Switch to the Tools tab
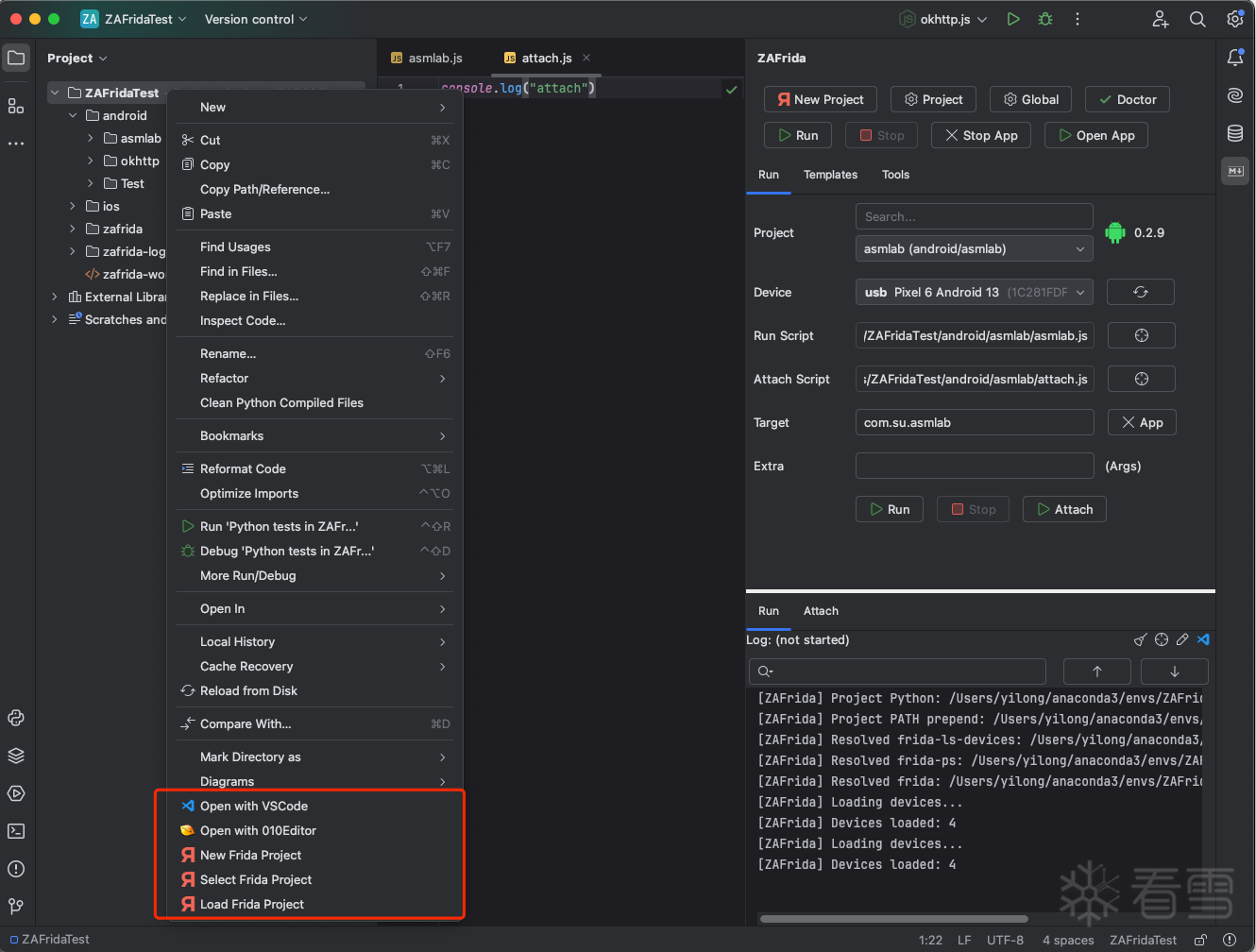This screenshot has height=952, width=1256. point(895,175)
